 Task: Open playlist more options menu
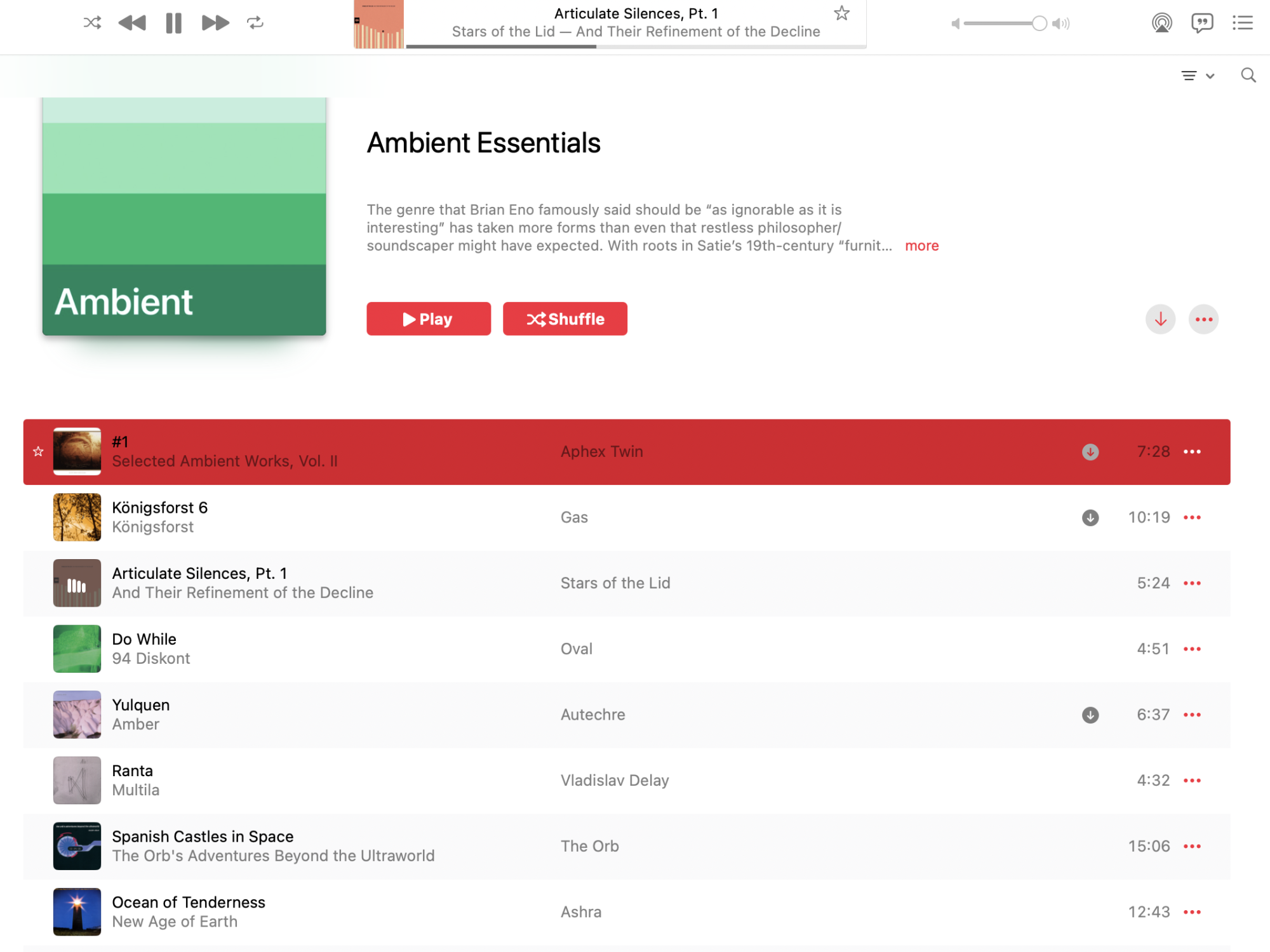(1204, 319)
